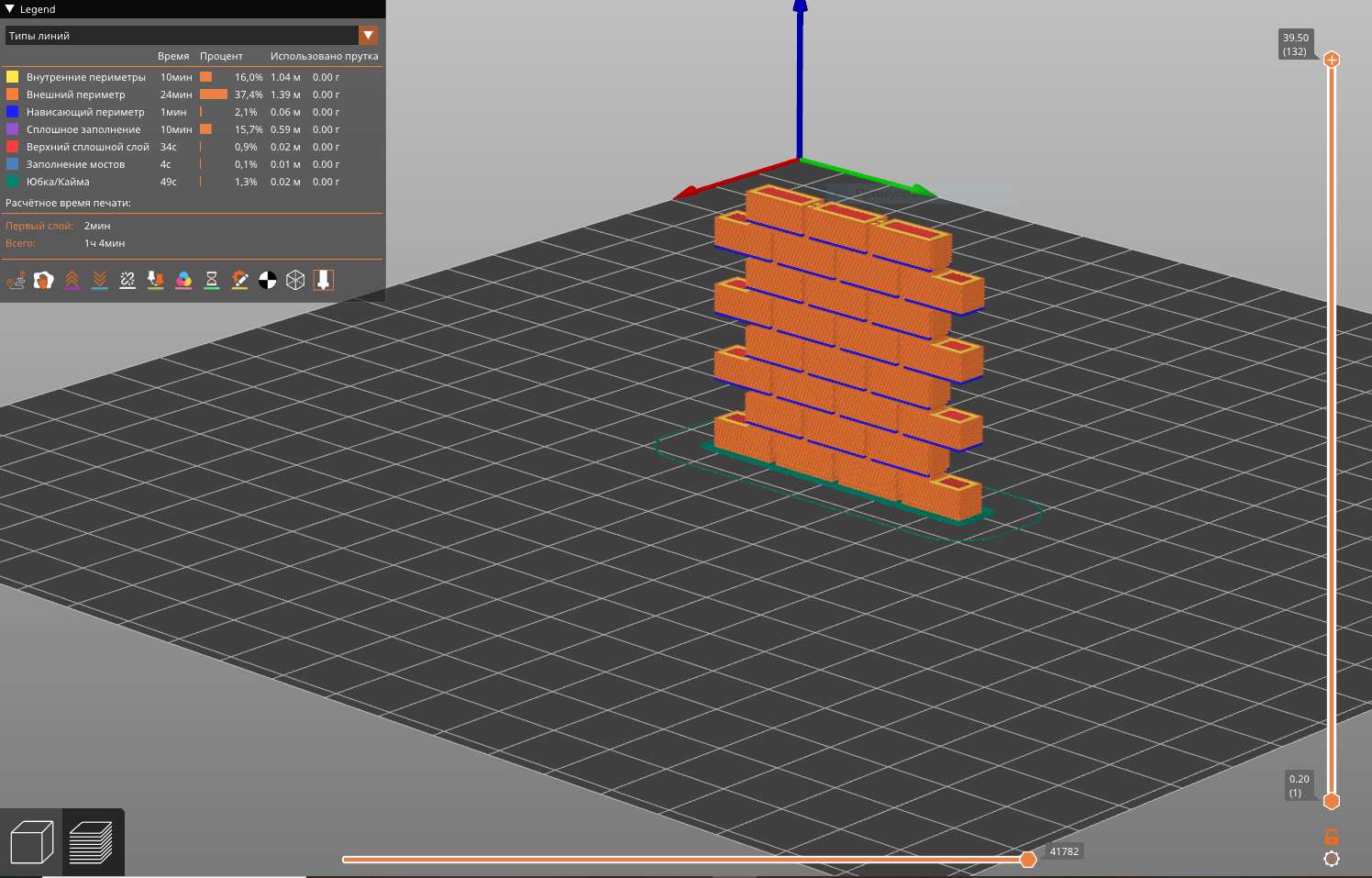Image resolution: width=1372 pixels, height=878 pixels.
Task: Toggle shells wireframe cube icon
Action: [295, 280]
